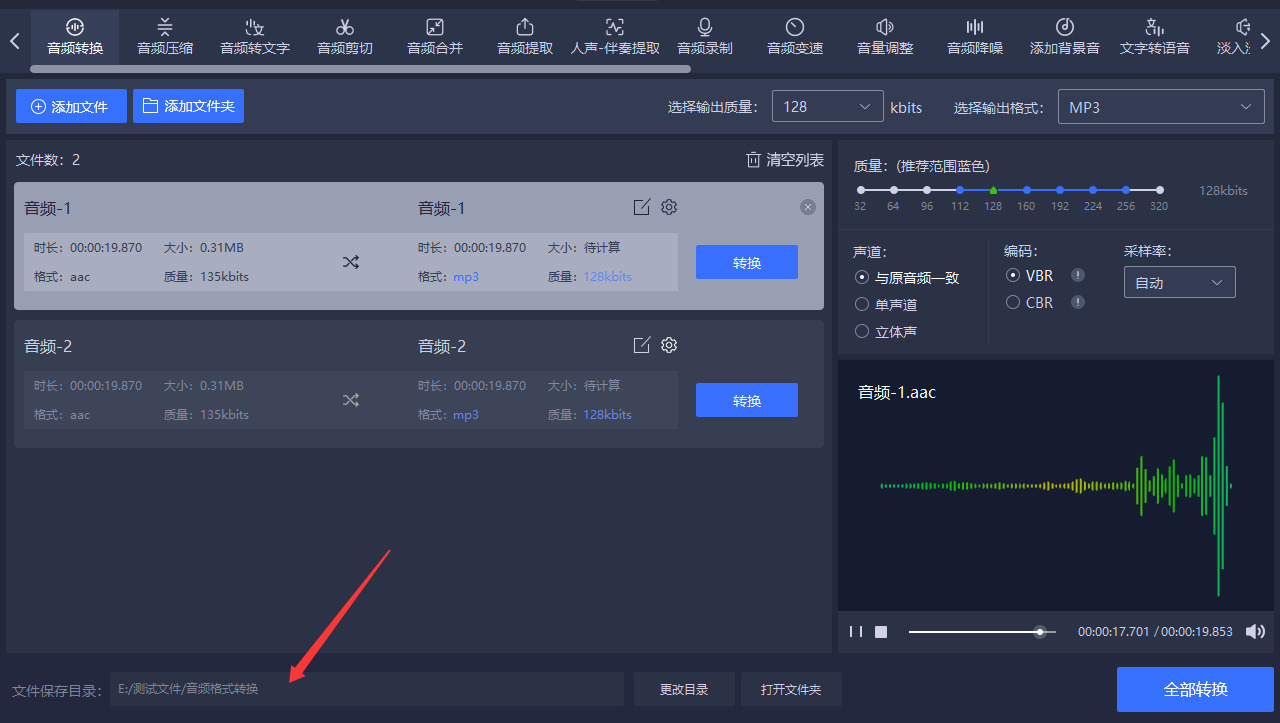
Task: Open the 音频录制 recording tool
Action: click(x=705, y=36)
